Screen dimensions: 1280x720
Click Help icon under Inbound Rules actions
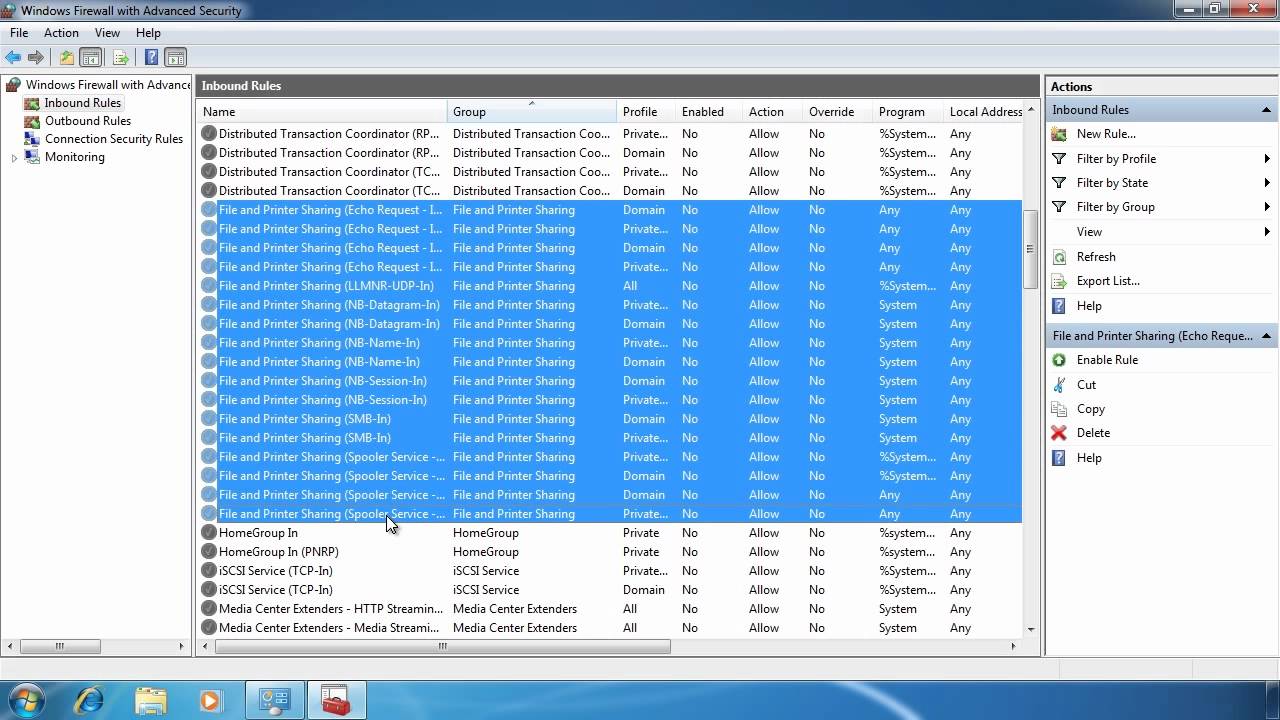click(1059, 306)
